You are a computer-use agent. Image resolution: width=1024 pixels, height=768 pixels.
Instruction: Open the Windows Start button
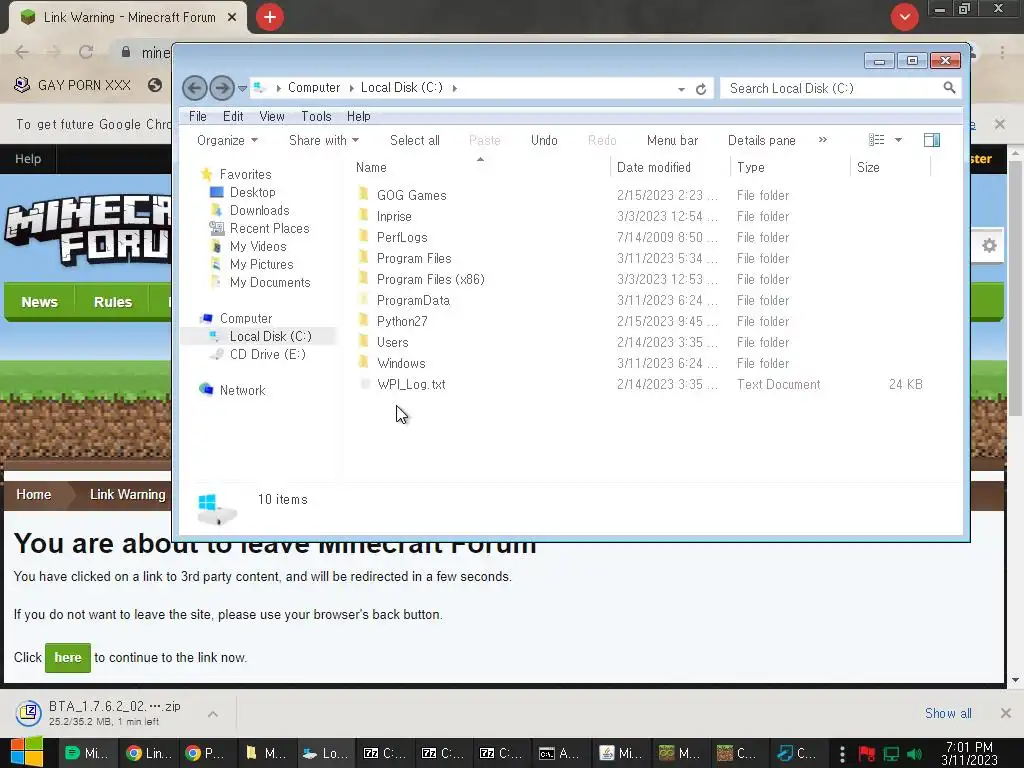coord(27,752)
